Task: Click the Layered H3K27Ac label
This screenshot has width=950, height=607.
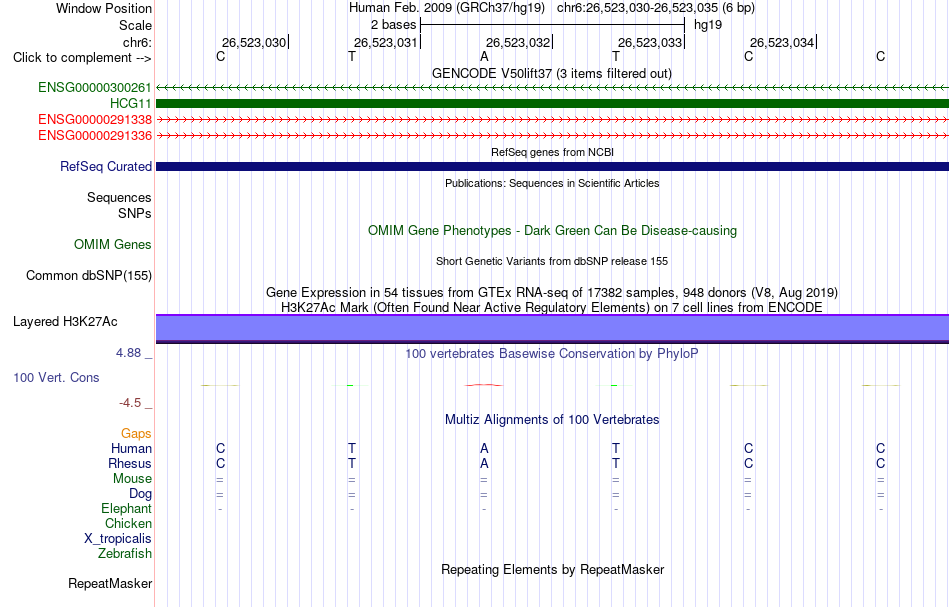Action: coord(65,322)
